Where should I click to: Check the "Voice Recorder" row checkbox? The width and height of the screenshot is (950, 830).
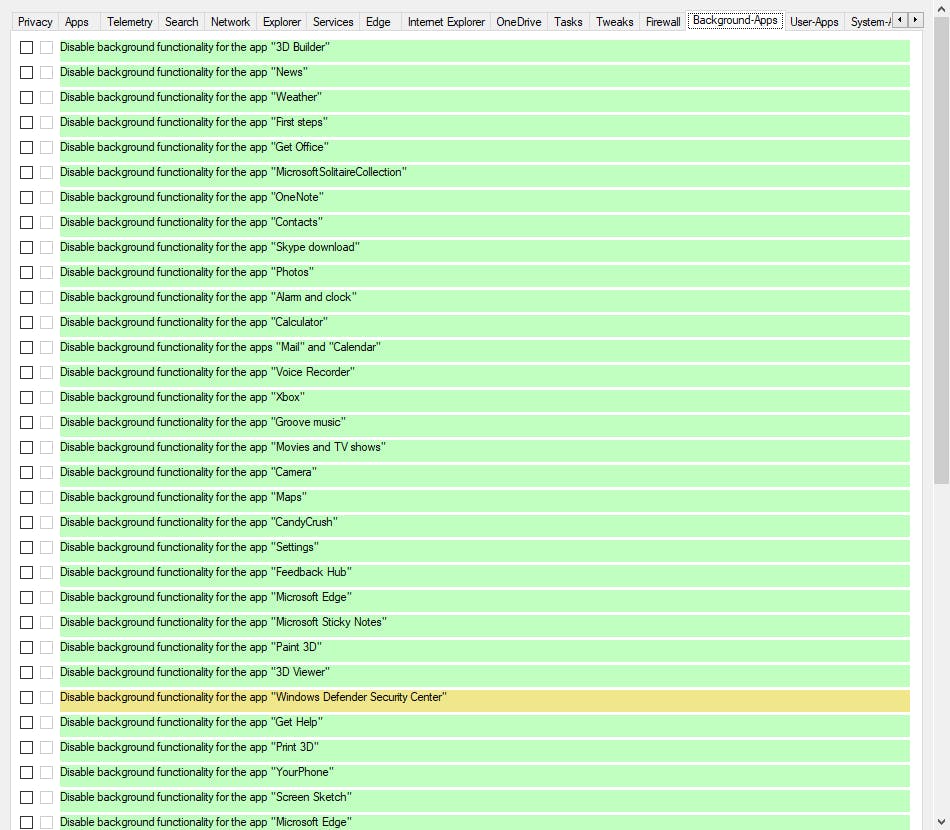[x=26, y=373]
